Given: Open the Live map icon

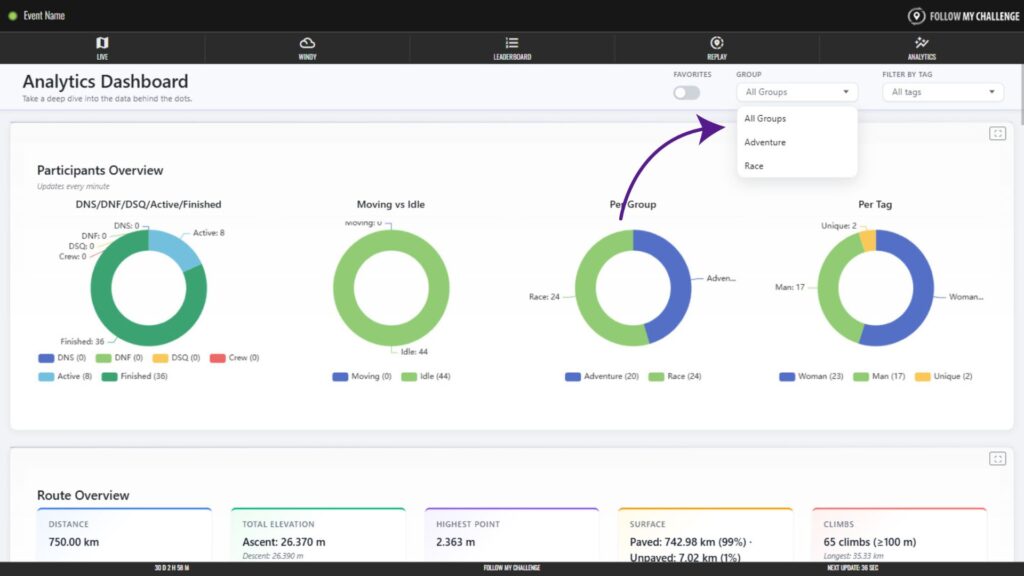Looking at the screenshot, I should click(102, 43).
